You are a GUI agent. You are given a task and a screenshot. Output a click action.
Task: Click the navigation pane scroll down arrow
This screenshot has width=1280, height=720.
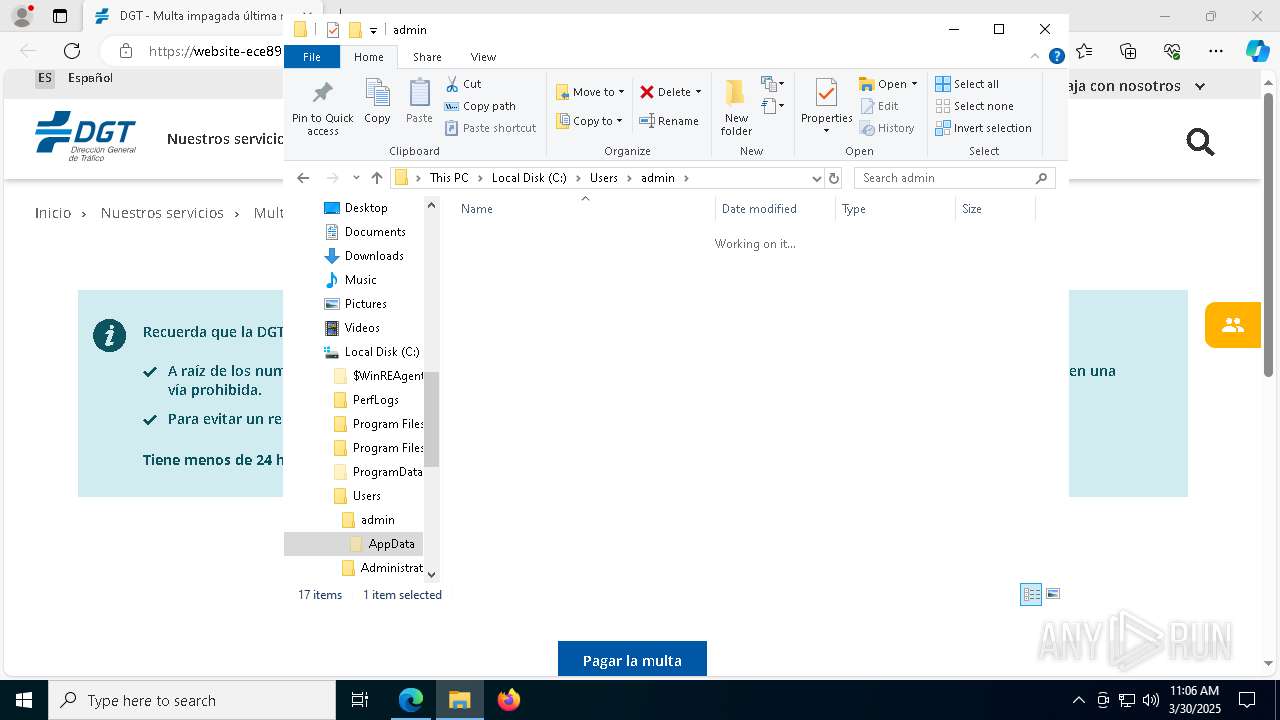pyautogui.click(x=432, y=575)
